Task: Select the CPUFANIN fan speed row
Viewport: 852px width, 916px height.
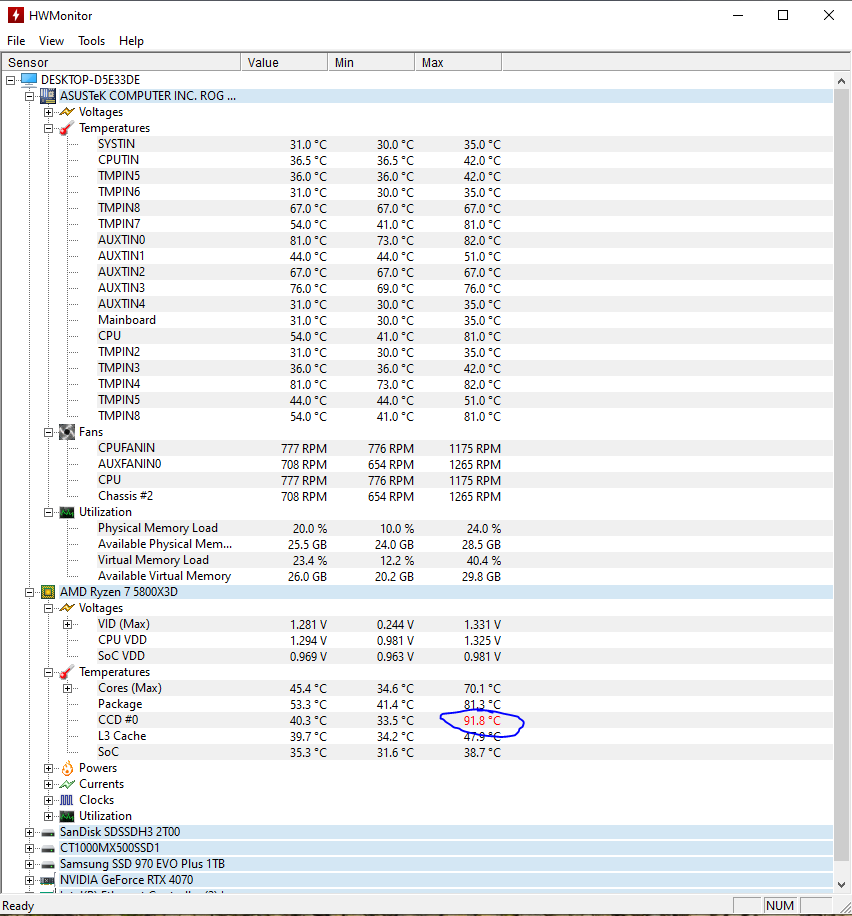Action: tap(126, 448)
